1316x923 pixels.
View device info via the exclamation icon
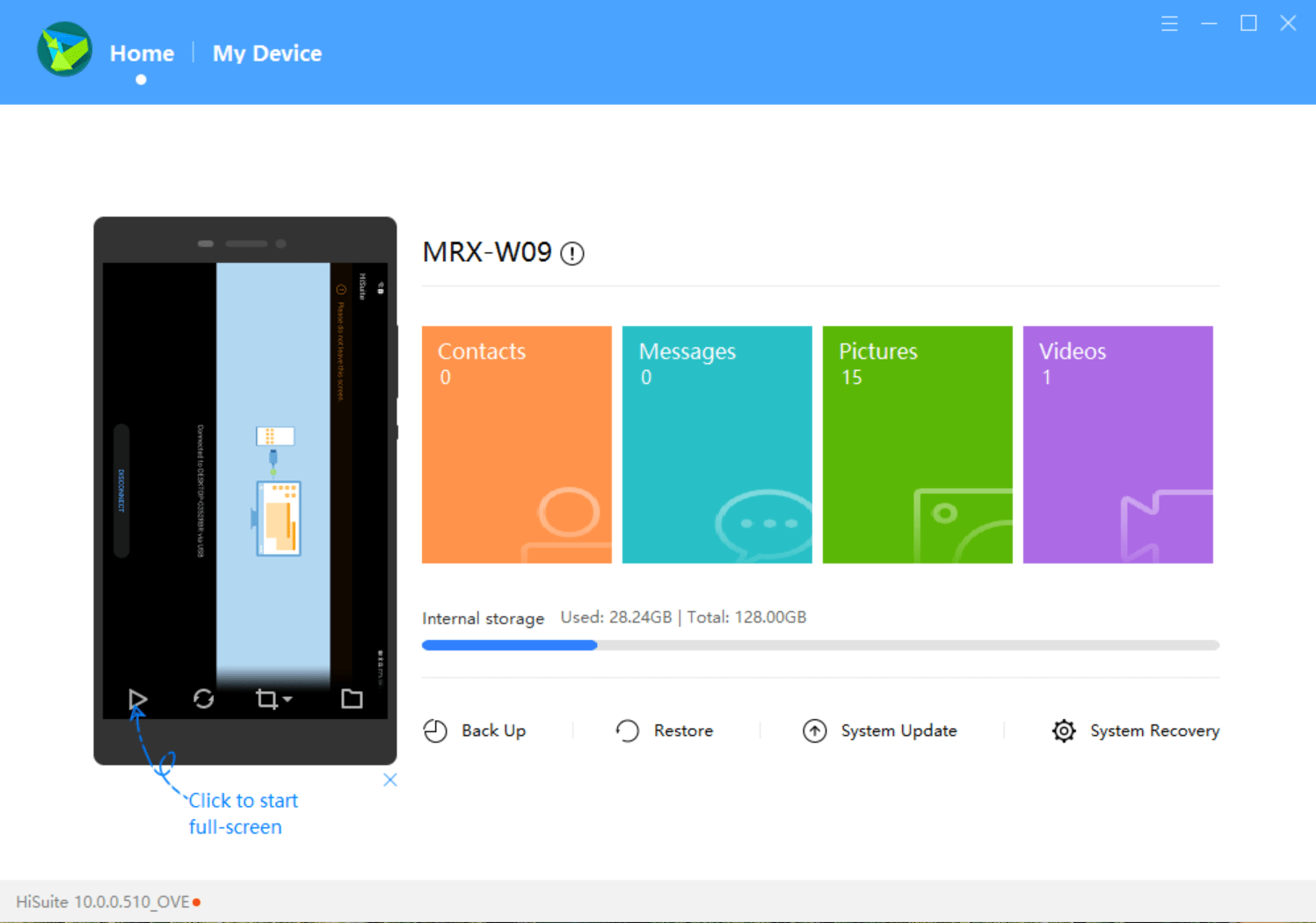[571, 253]
